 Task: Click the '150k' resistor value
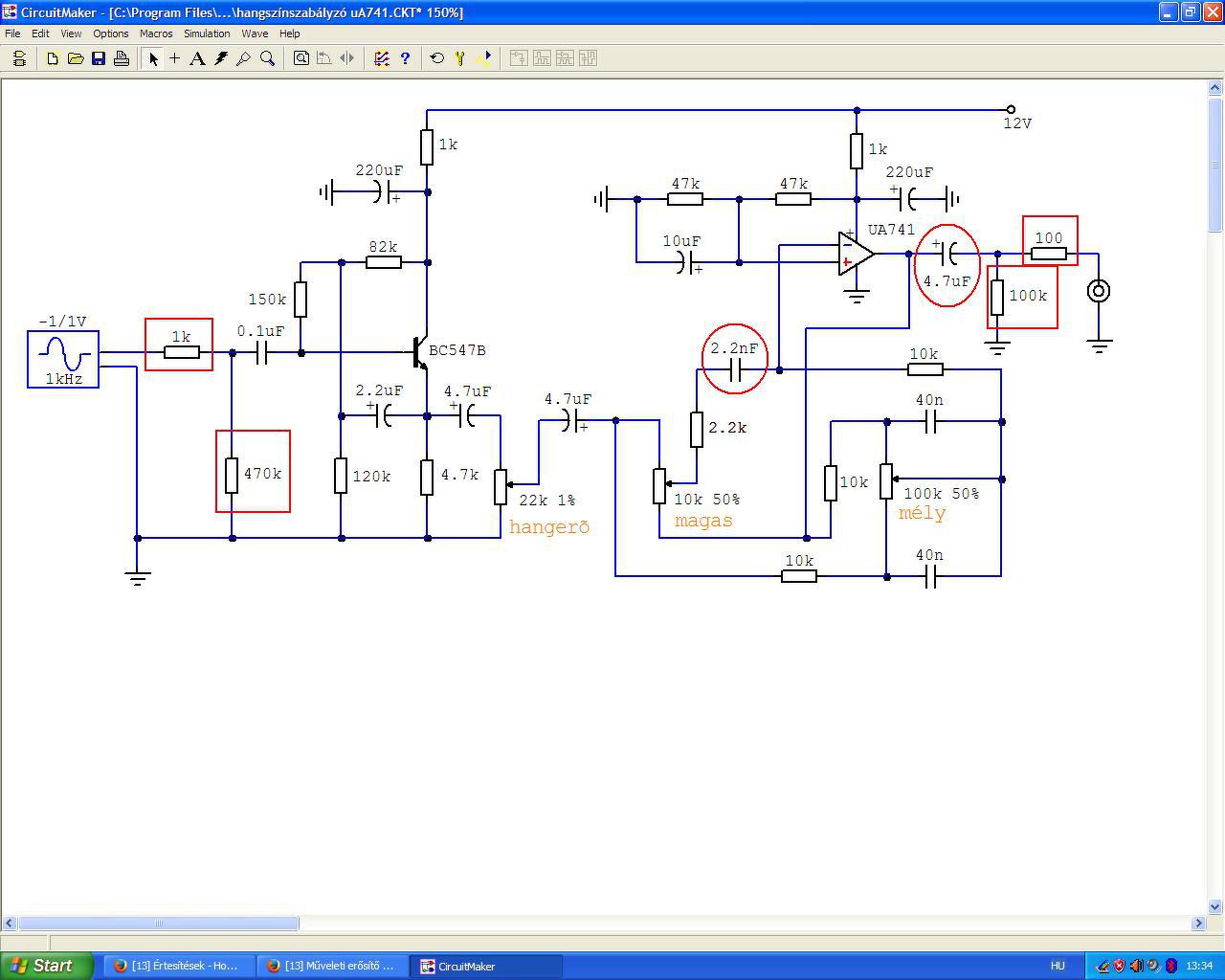click(267, 300)
